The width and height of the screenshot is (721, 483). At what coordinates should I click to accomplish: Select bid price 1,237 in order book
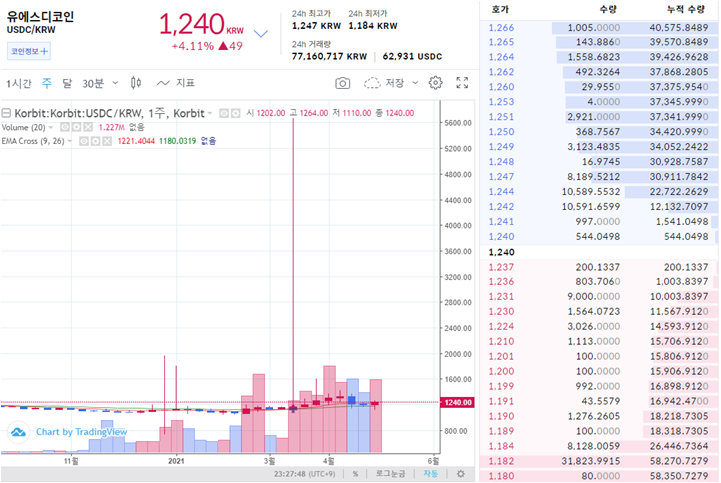click(x=501, y=267)
